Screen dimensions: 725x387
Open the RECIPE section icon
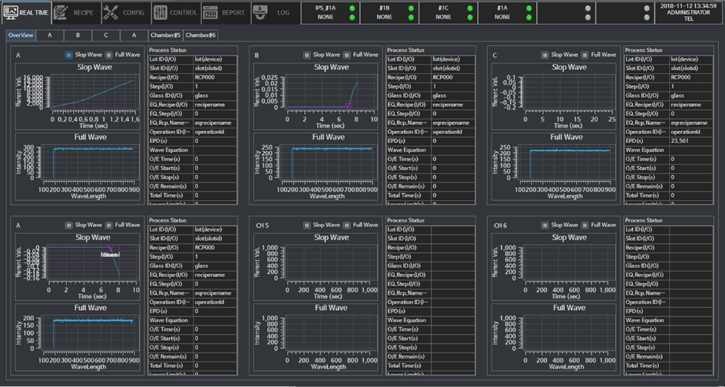[x=61, y=12]
